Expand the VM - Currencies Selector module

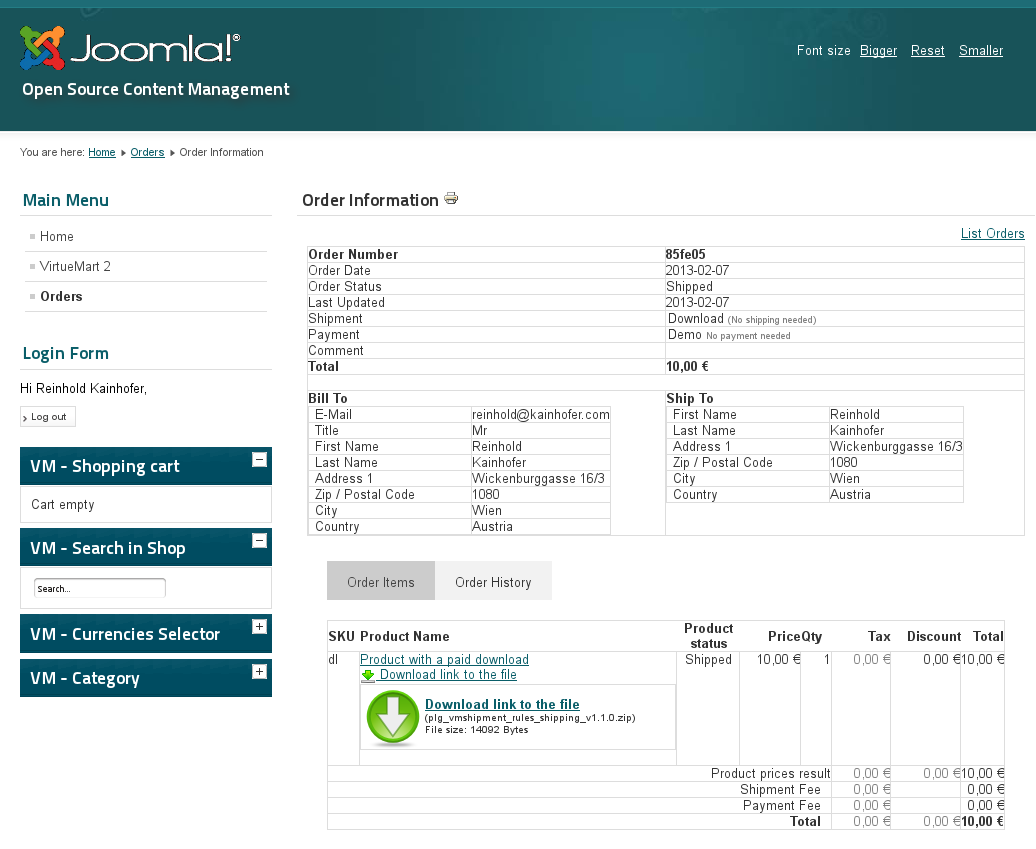(259, 627)
